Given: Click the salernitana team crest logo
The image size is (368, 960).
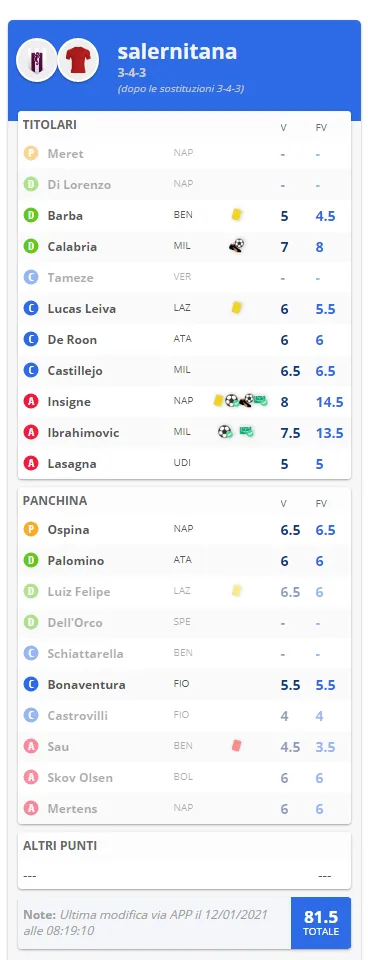Looking at the screenshot, I should click(x=37, y=60).
